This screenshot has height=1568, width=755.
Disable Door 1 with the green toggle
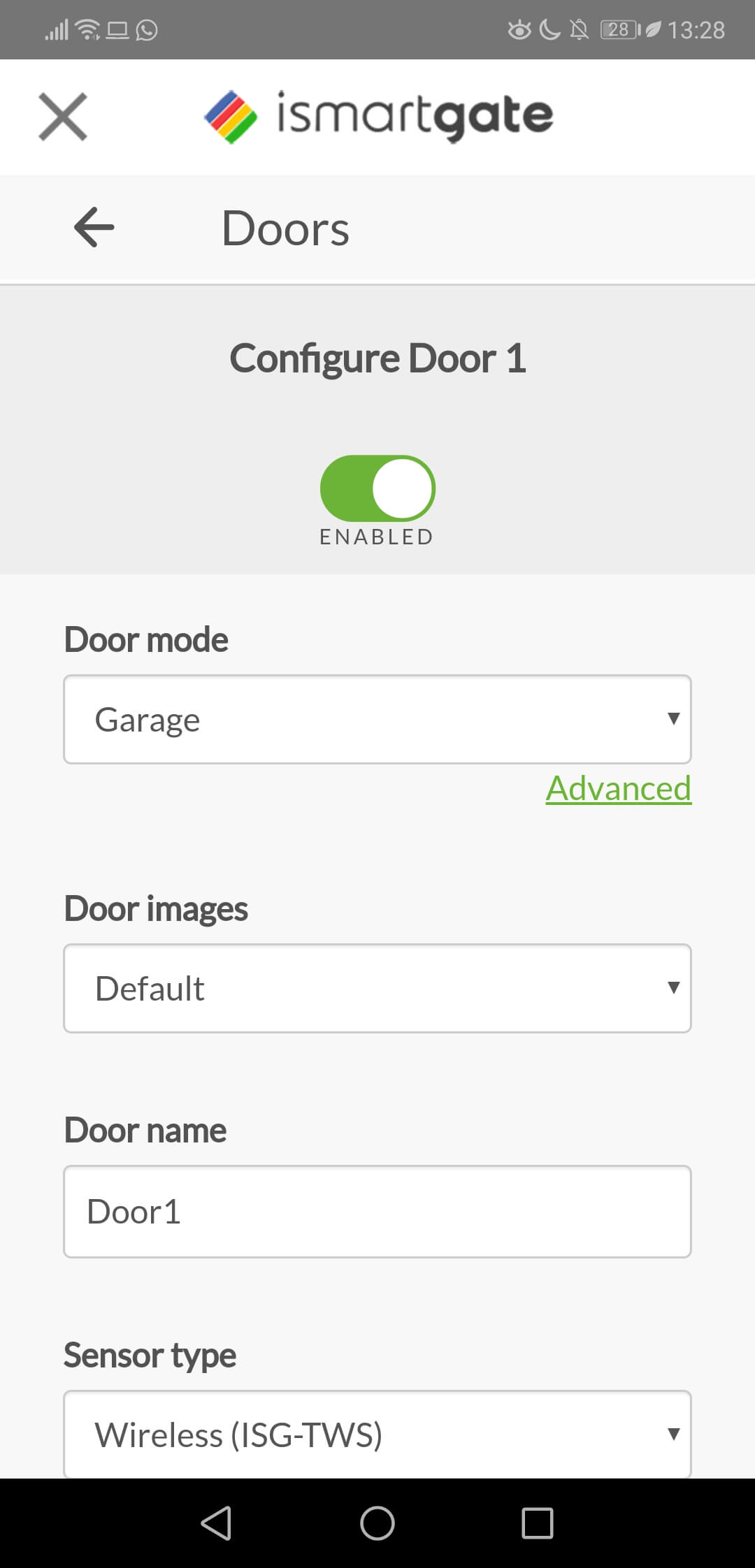tap(377, 488)
